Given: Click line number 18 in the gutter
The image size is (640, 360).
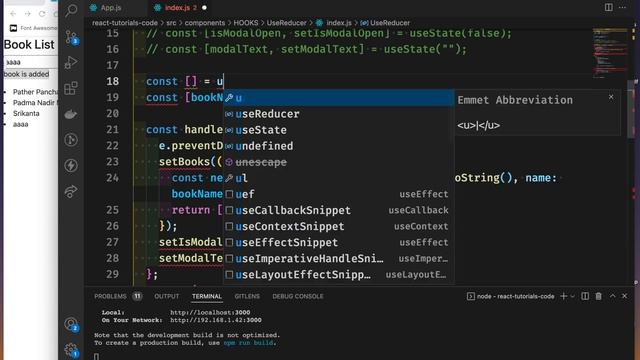Looking at the screenshot, I should 113,81.
